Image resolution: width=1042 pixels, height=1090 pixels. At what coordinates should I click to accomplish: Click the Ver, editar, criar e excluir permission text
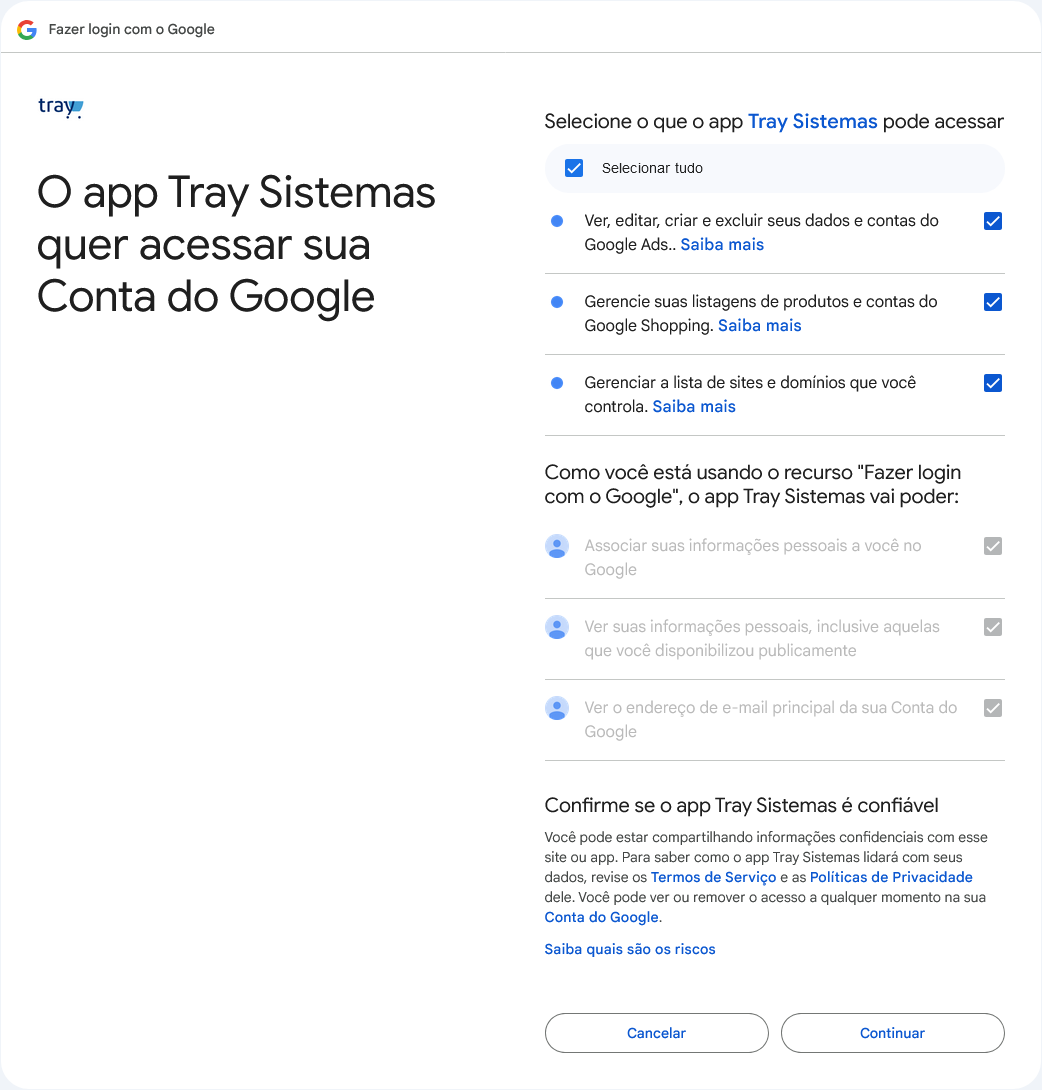tap(761, 233)
